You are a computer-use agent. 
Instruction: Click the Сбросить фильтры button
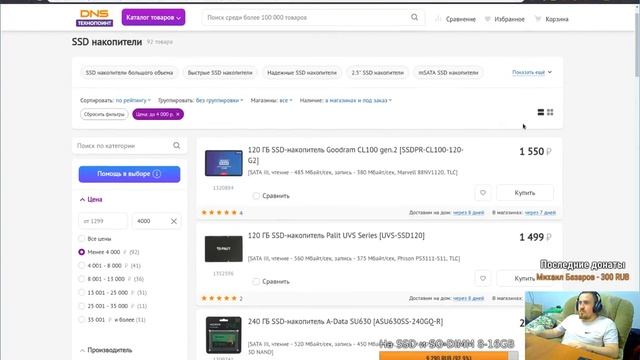point(104,114)
